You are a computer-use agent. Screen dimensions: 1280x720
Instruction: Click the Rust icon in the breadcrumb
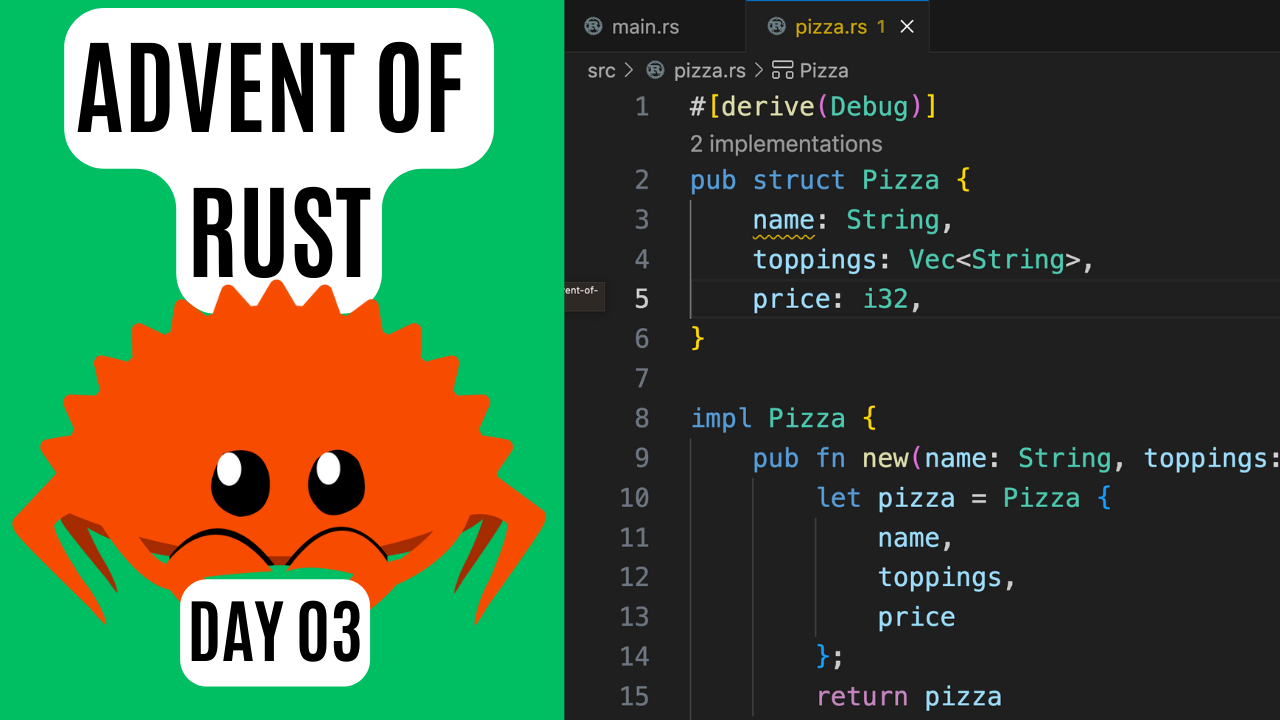(656, 70)
